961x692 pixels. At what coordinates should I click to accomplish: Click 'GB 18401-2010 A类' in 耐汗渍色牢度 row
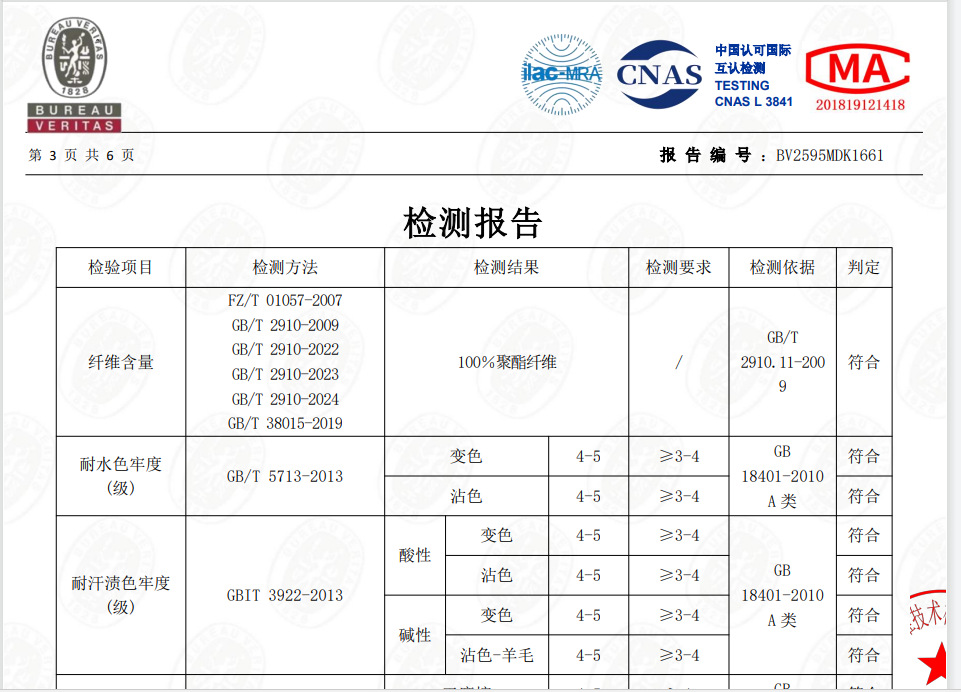point(783,595)
